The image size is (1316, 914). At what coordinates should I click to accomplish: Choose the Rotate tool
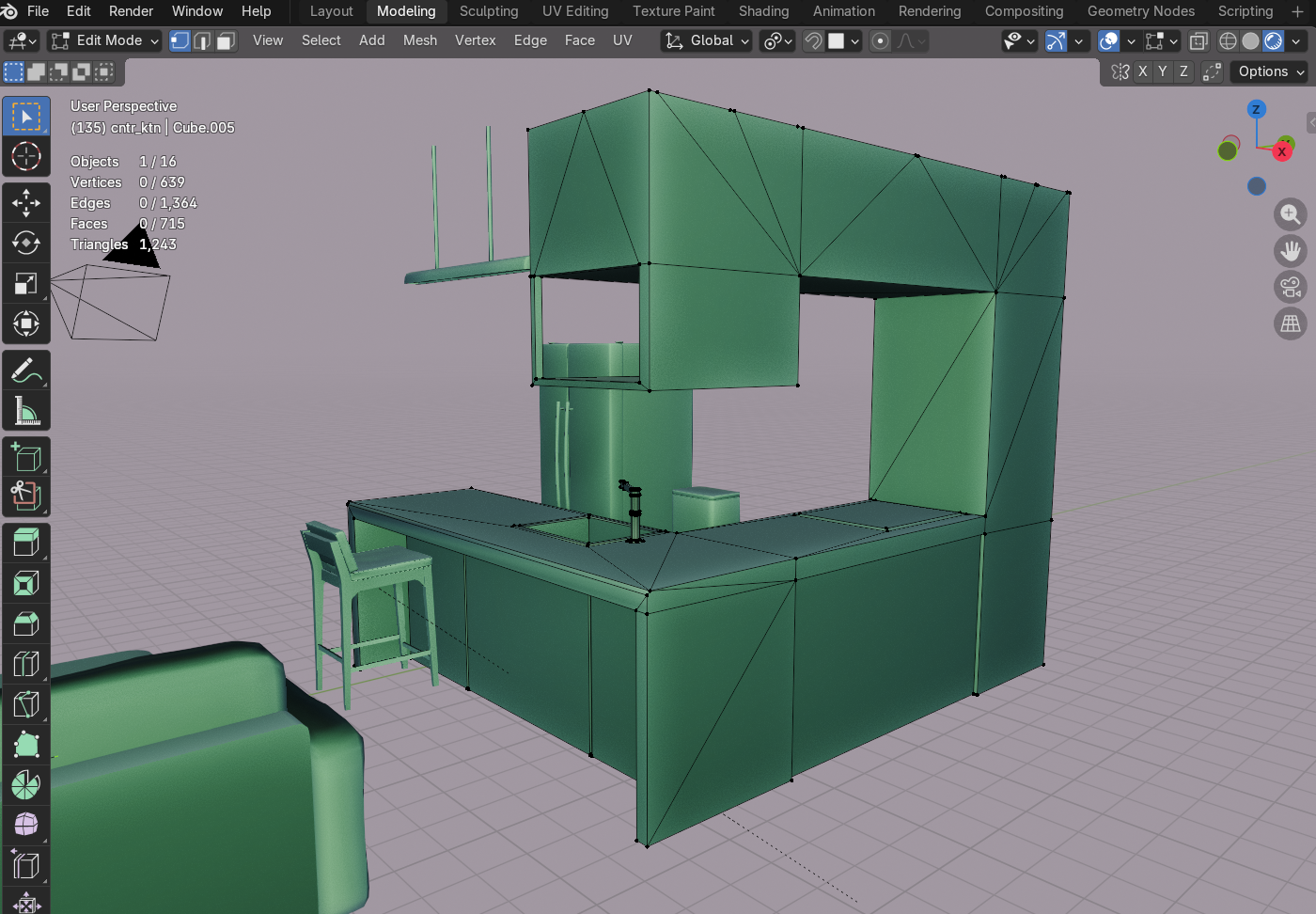[26, 243]
